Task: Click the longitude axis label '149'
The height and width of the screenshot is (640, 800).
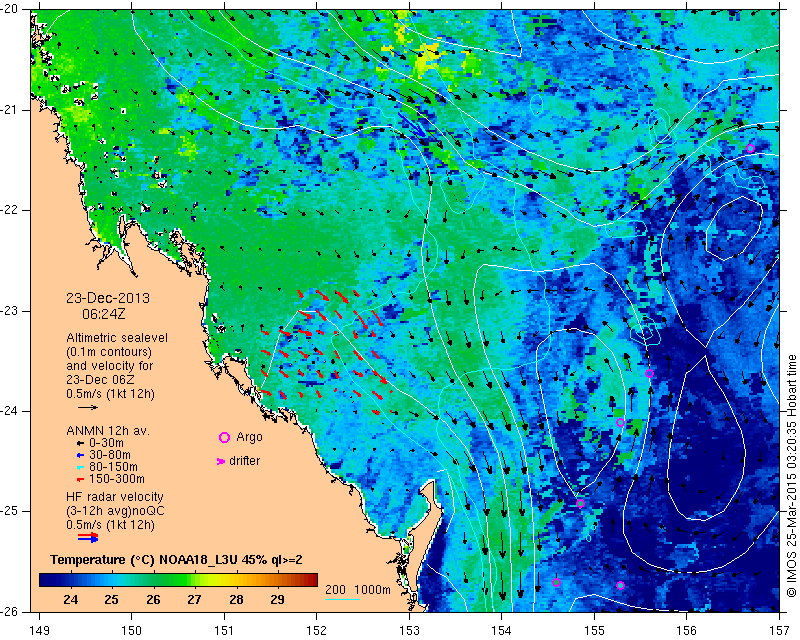Action: tap(40, 630)
